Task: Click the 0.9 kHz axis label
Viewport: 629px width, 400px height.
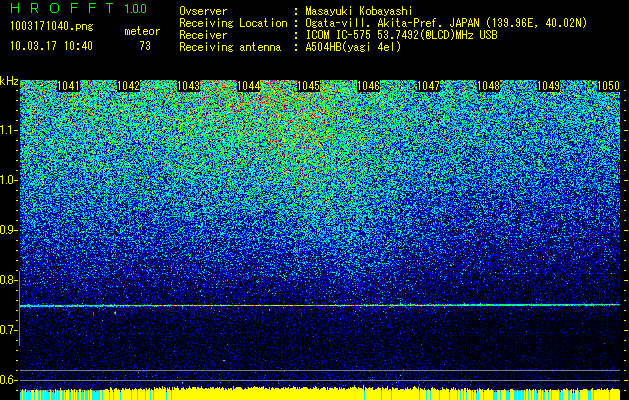Action: coord(8,230)
